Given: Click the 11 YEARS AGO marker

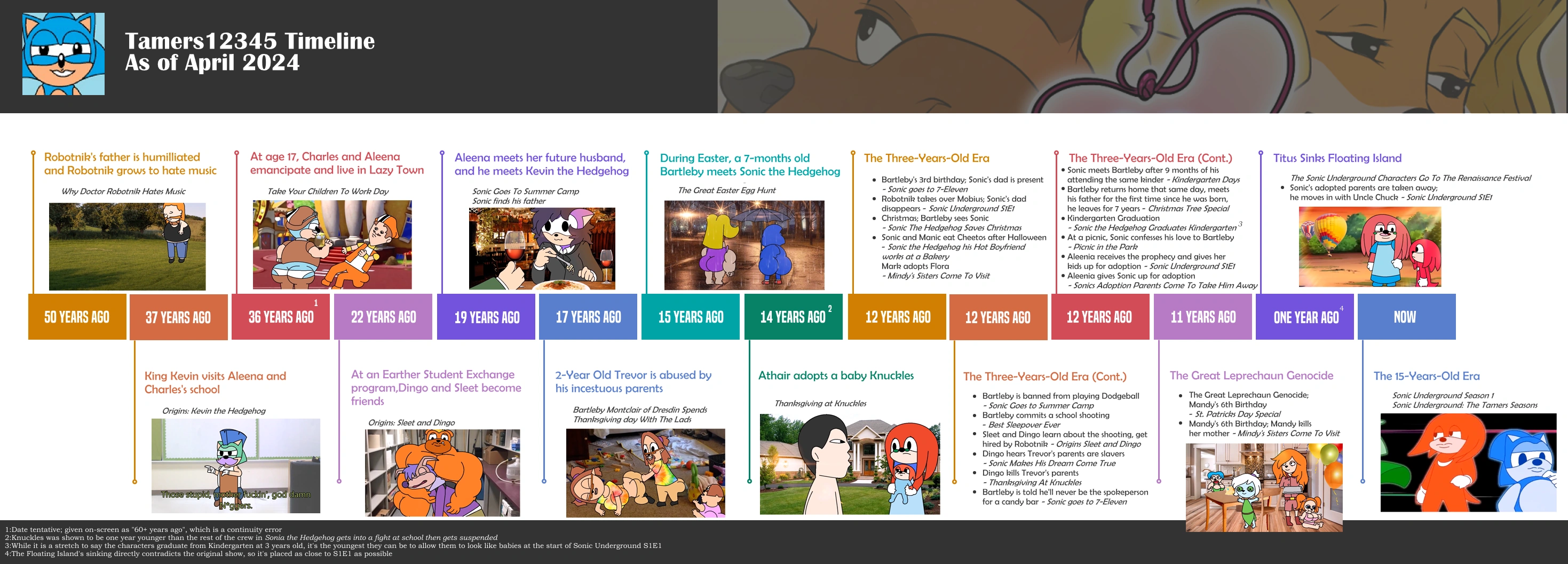Looking at the screenshot, I should [1203, 317].
